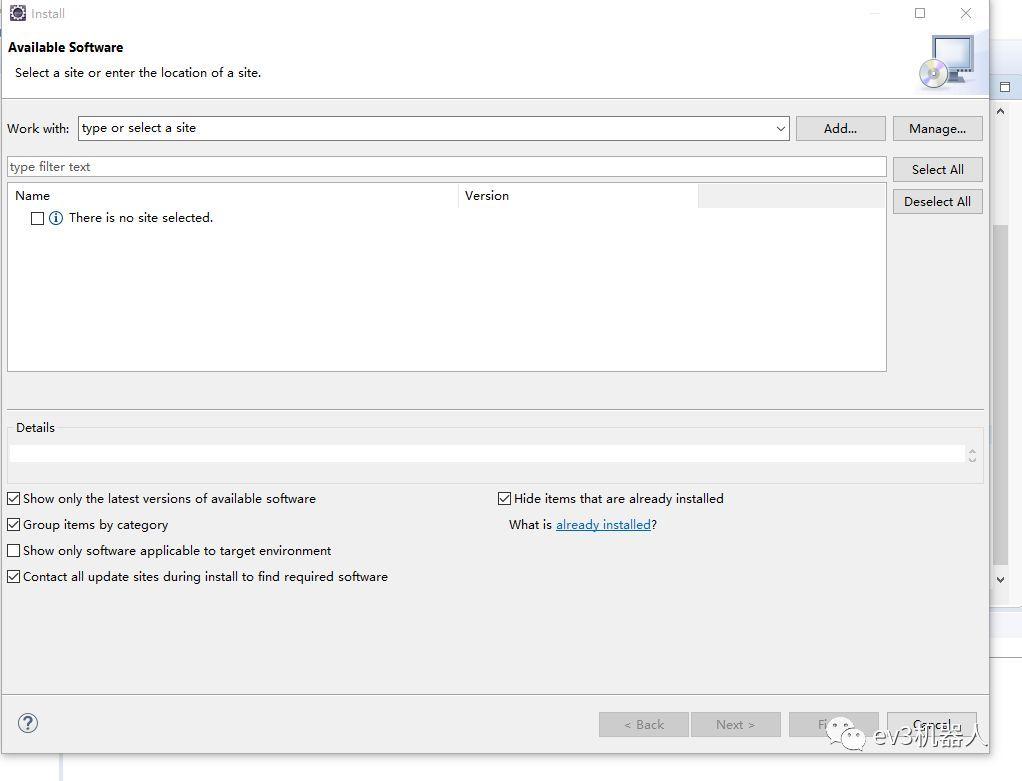
Task: Click the background window scrollbar up arrow
Action: (1000, 111)
